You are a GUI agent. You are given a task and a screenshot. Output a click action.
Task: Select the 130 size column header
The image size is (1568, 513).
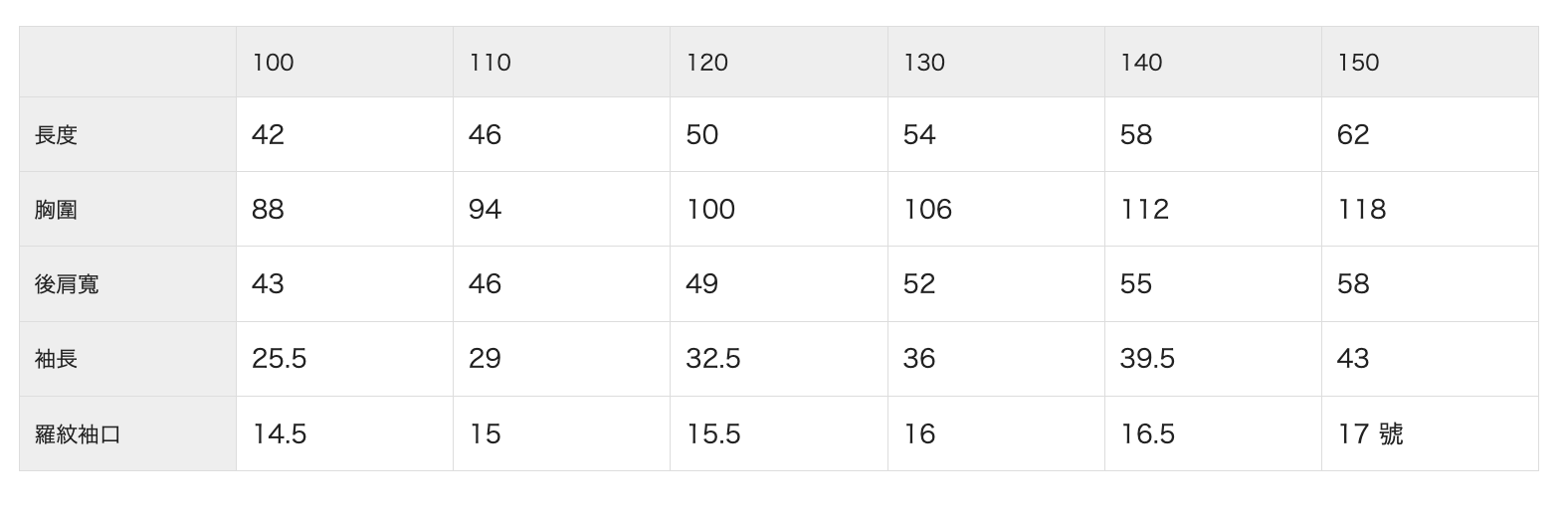[923, 63]
